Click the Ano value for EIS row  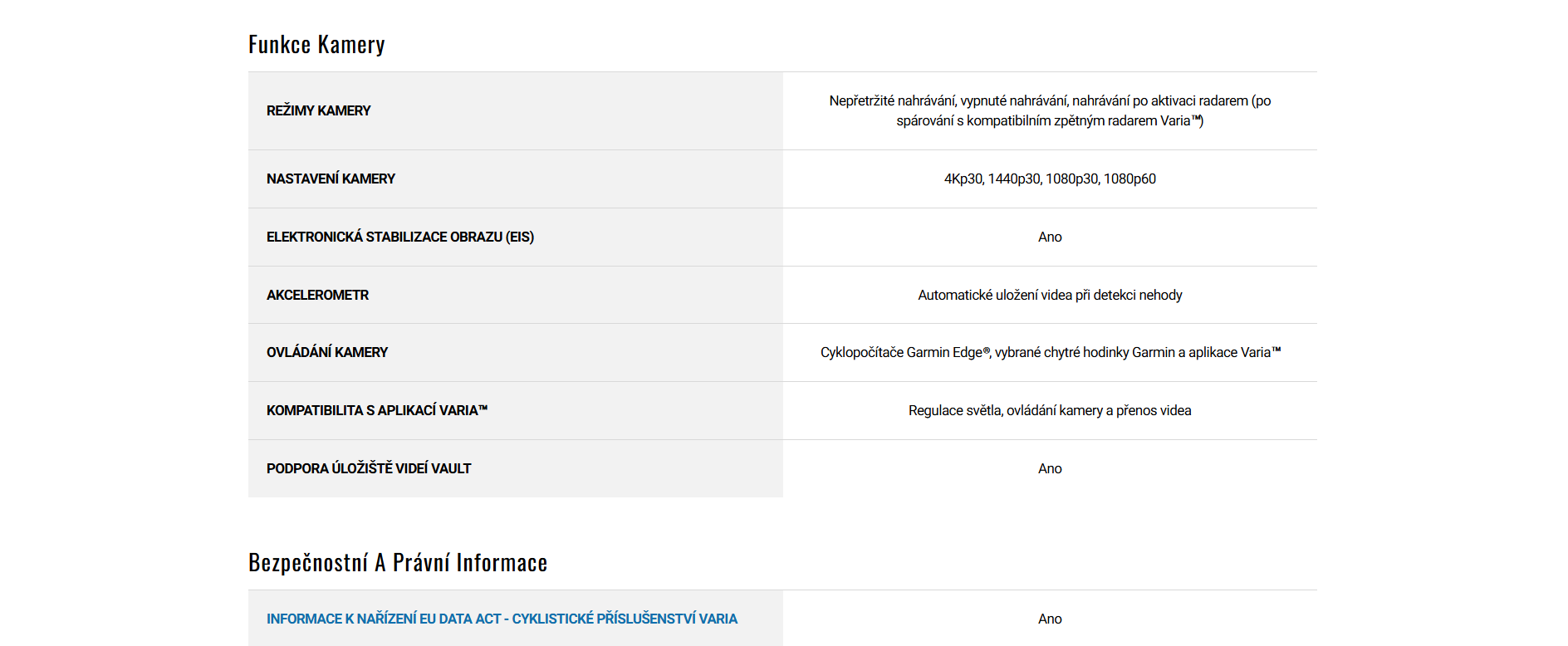[1049, 237]
